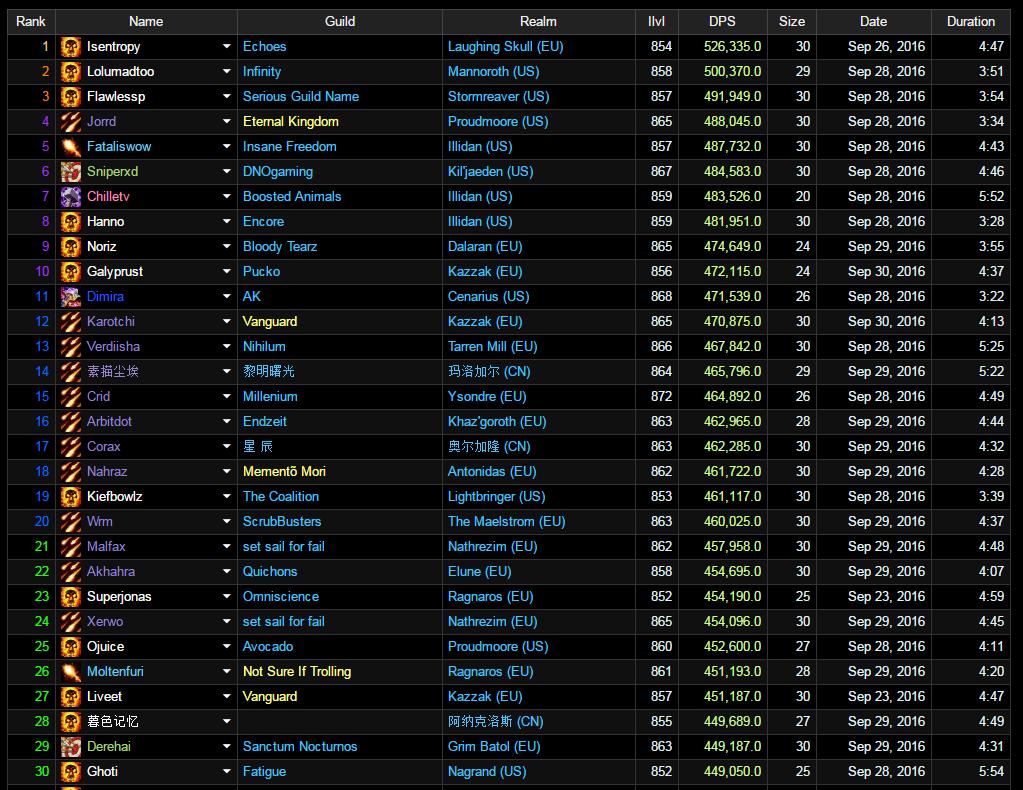The height and width of the screenshot is (790, 1023).
Task: Click the icon beside Ojuice
Action: coord(70,646)
